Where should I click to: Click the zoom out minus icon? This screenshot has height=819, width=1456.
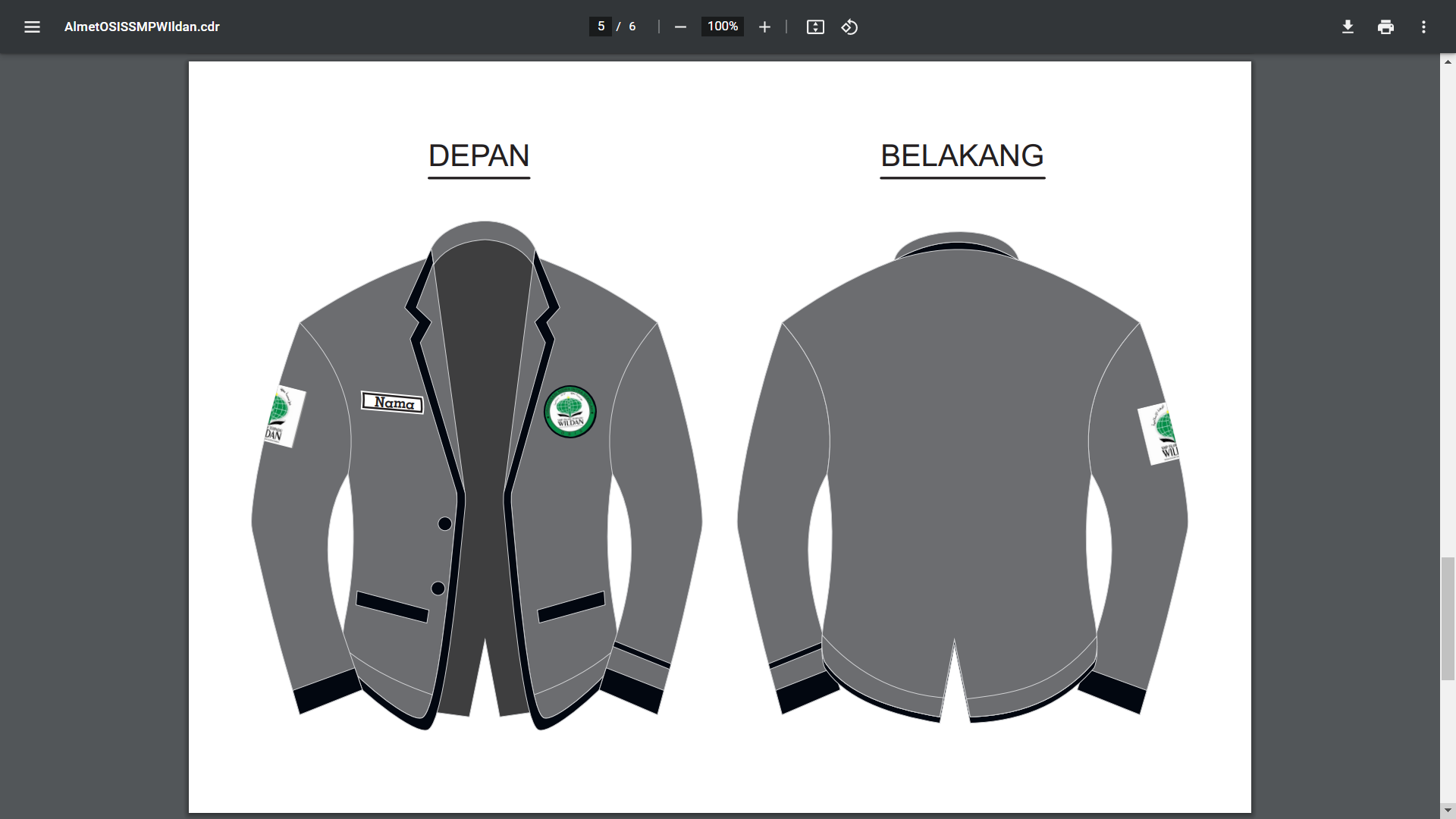[680, 27]
